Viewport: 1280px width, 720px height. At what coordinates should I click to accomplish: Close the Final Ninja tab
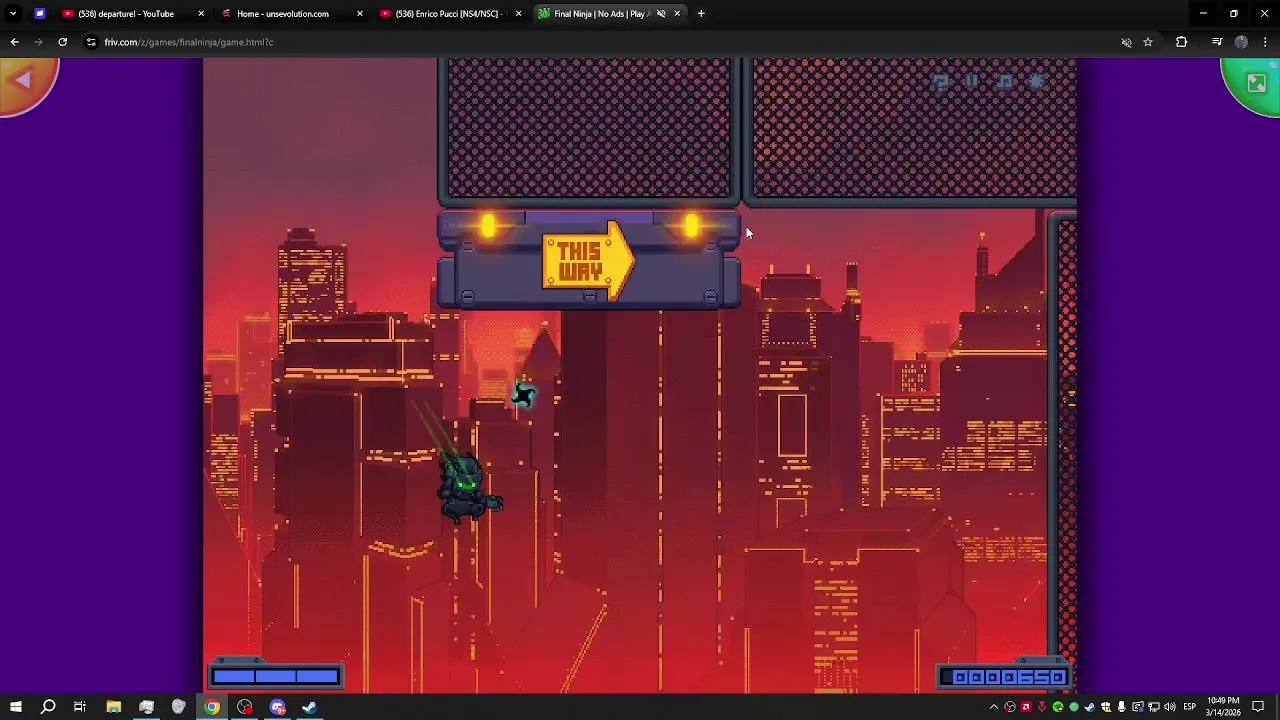click(677, 14)
